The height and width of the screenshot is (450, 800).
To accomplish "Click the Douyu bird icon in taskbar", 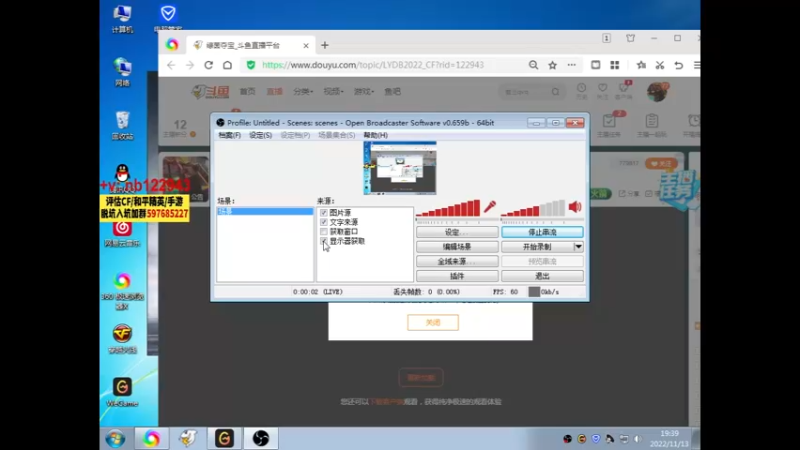I will (x=188, y=438).
